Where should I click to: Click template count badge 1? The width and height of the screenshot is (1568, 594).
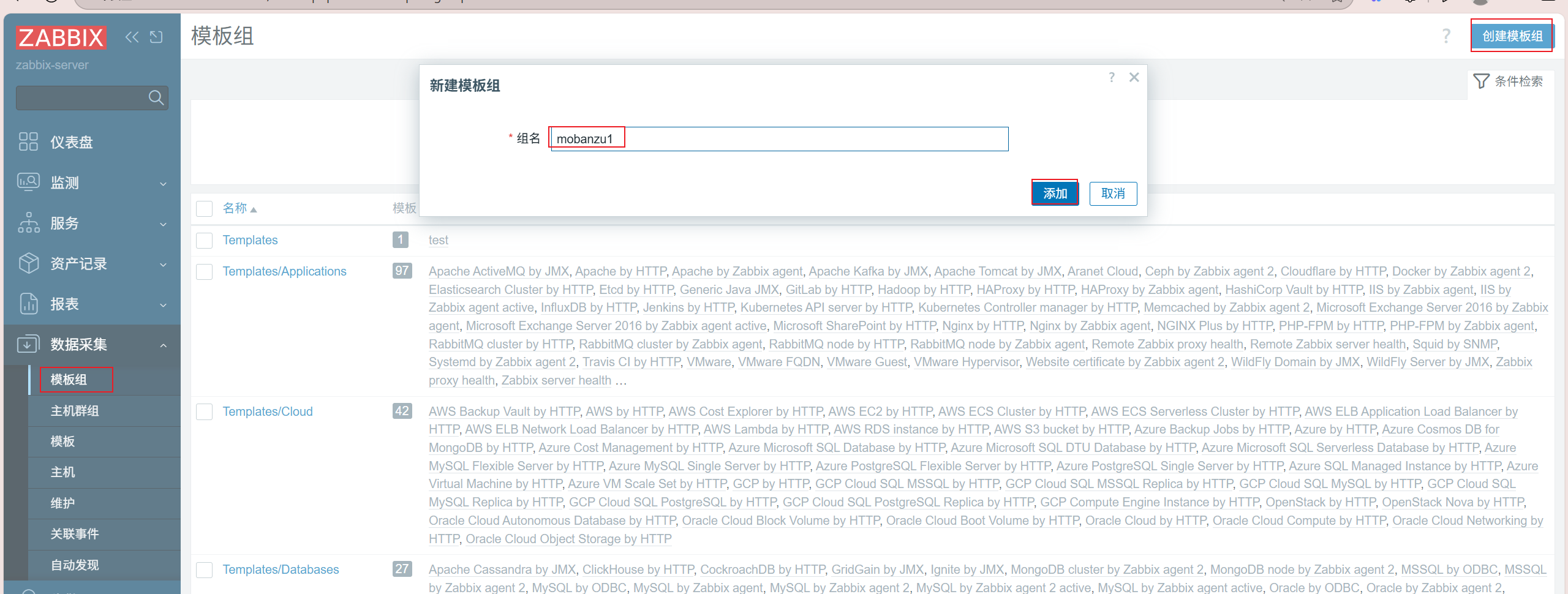click(400, 239)
